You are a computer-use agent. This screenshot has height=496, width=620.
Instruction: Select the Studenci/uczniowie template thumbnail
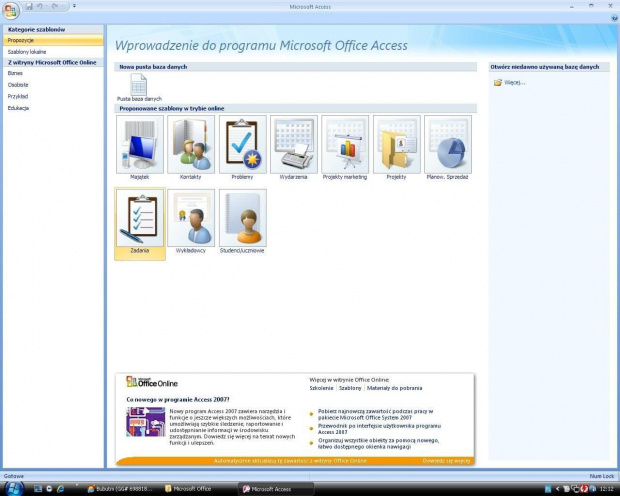[x=243, y=218]
